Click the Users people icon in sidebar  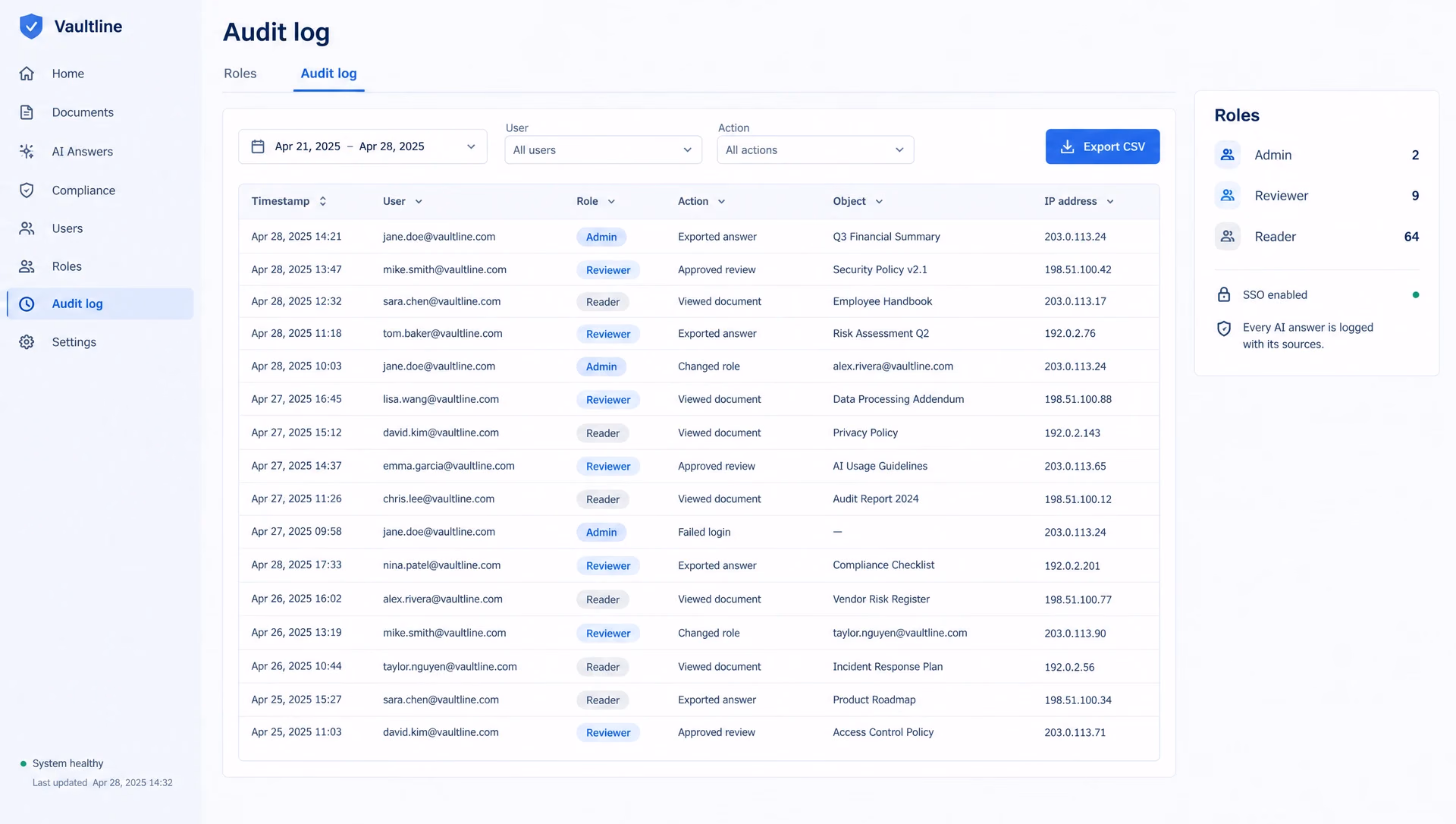coord(27,228)
